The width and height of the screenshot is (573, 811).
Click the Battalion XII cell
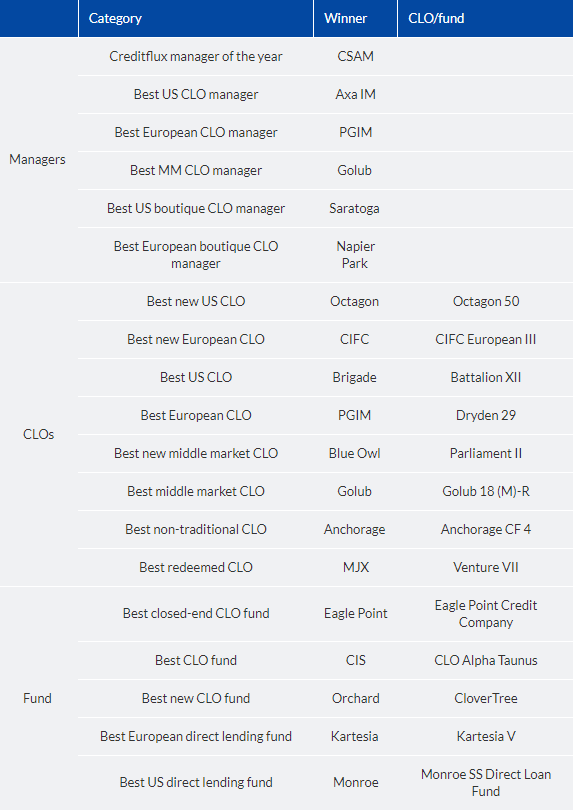coord(486,378)
